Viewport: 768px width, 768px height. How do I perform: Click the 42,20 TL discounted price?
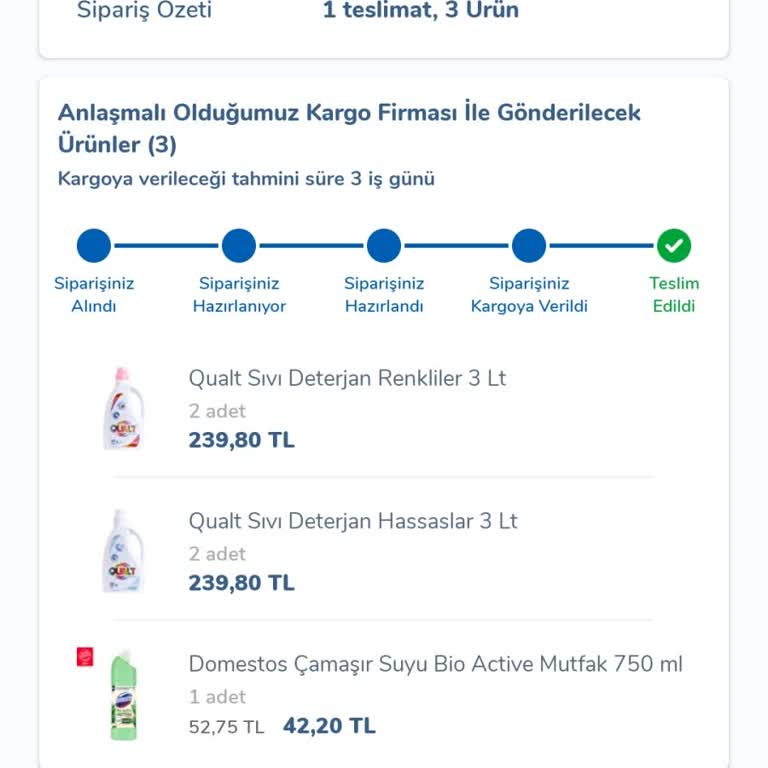click(x=329, y=726)
